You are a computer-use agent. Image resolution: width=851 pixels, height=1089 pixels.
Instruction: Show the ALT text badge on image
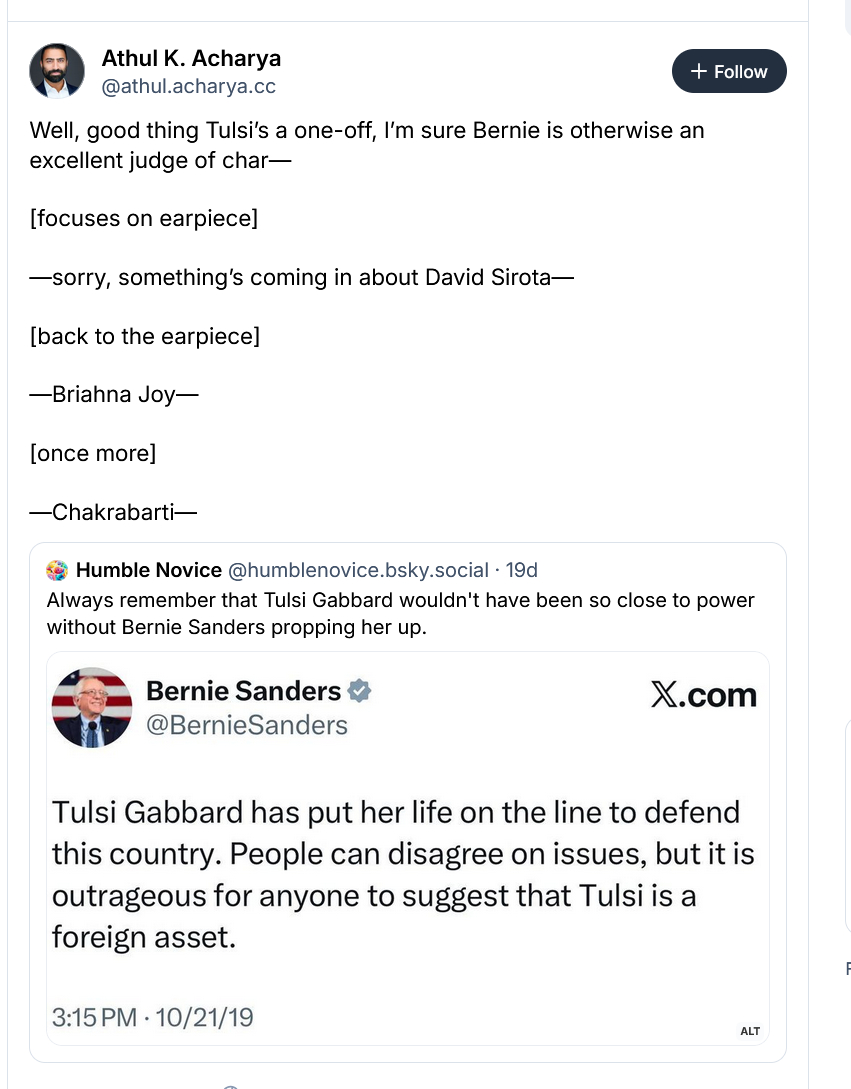tap(750, 1031)
